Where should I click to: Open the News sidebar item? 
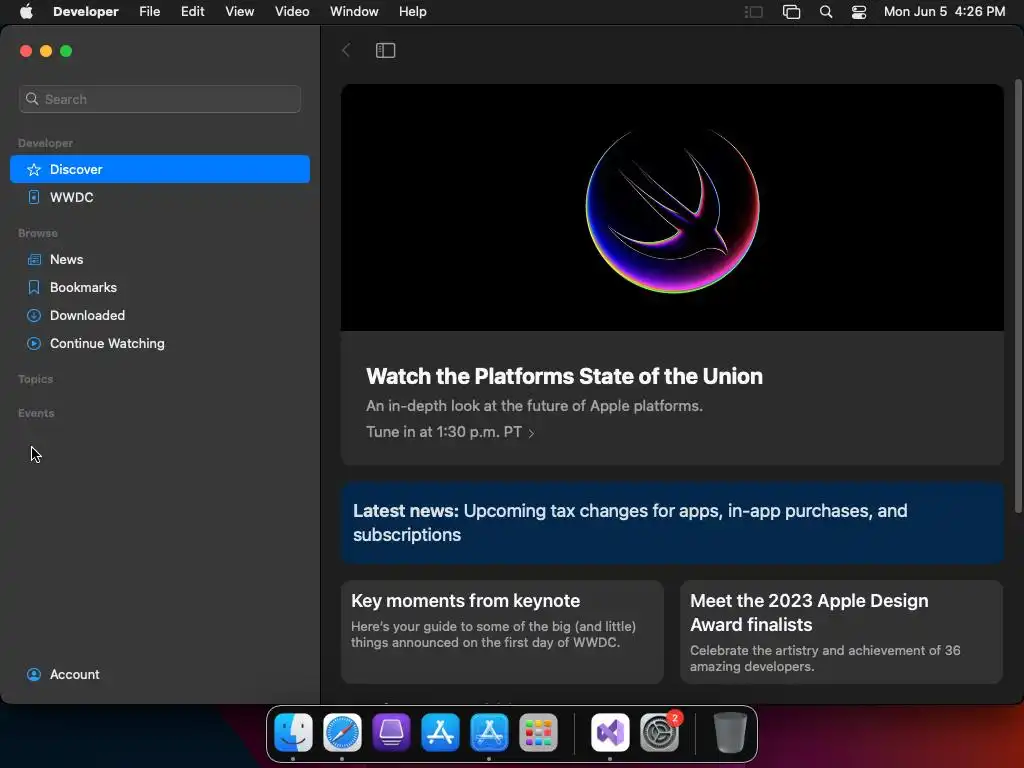(159, 259)
